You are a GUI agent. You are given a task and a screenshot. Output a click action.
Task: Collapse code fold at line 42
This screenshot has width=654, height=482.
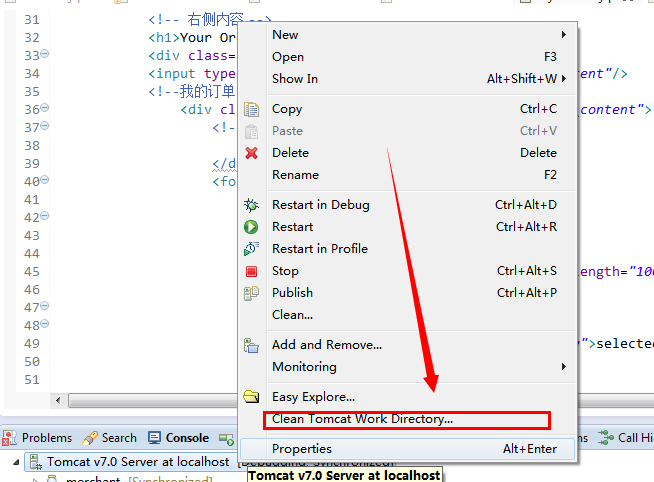(x=45, y=216)
